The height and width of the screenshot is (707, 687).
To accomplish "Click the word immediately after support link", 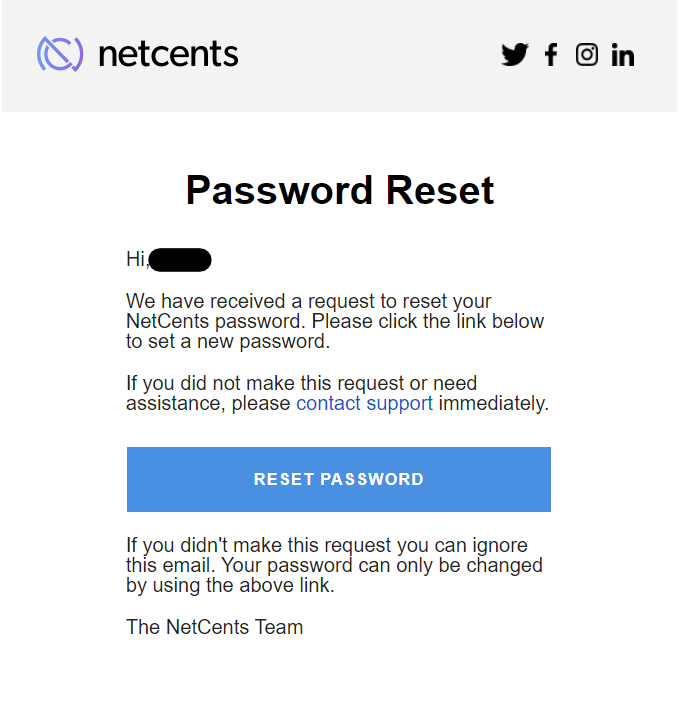I will (494, 403).
